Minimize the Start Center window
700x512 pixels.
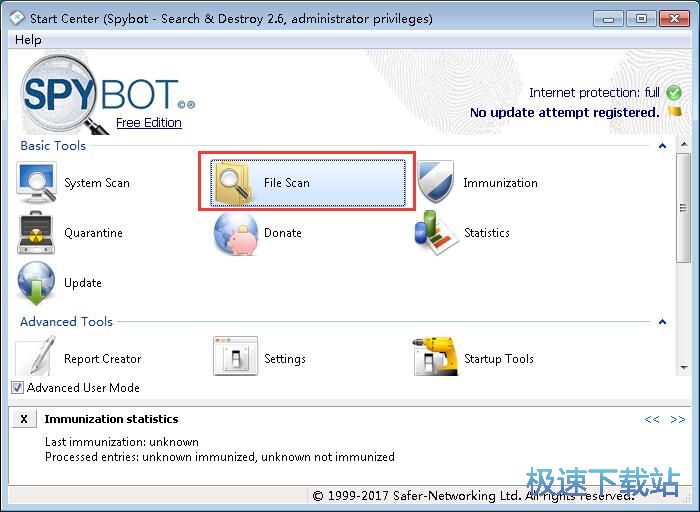click(608, 19)
